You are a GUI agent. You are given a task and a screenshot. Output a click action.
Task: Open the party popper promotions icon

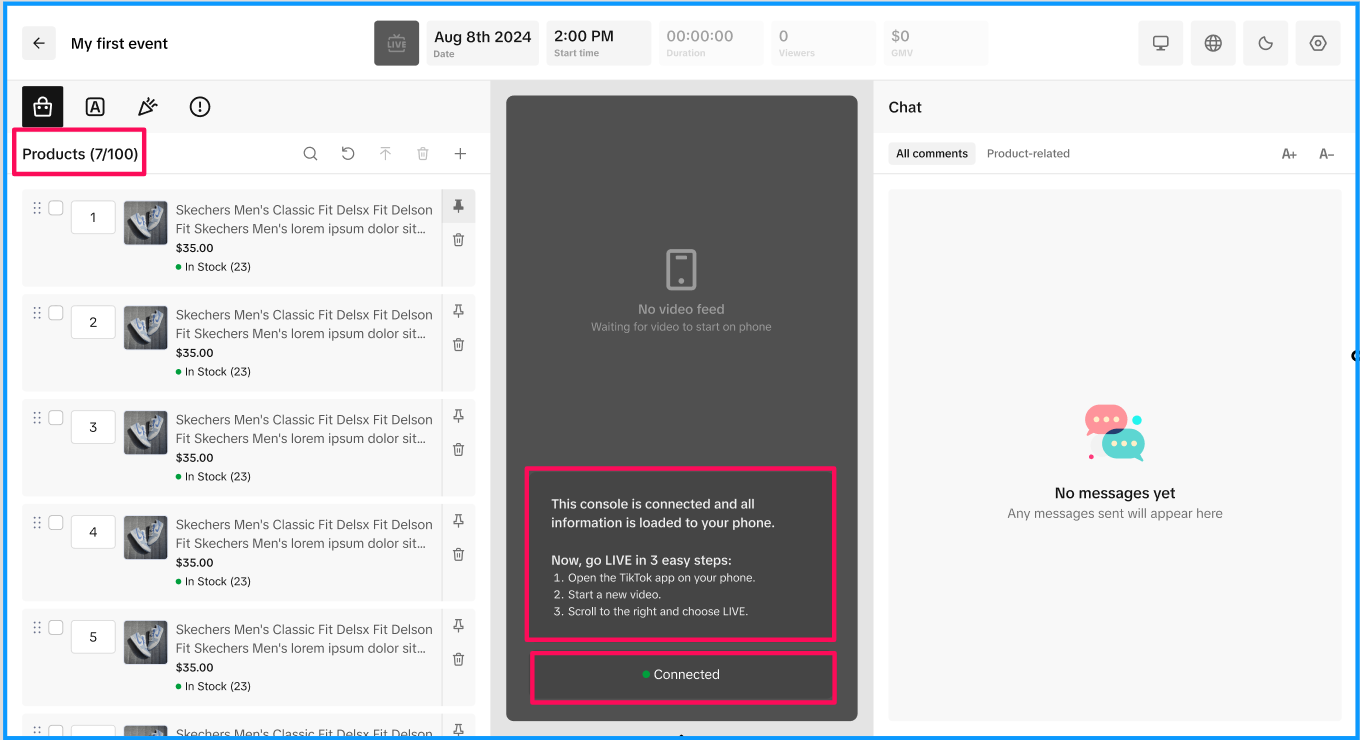click(147, 107)
